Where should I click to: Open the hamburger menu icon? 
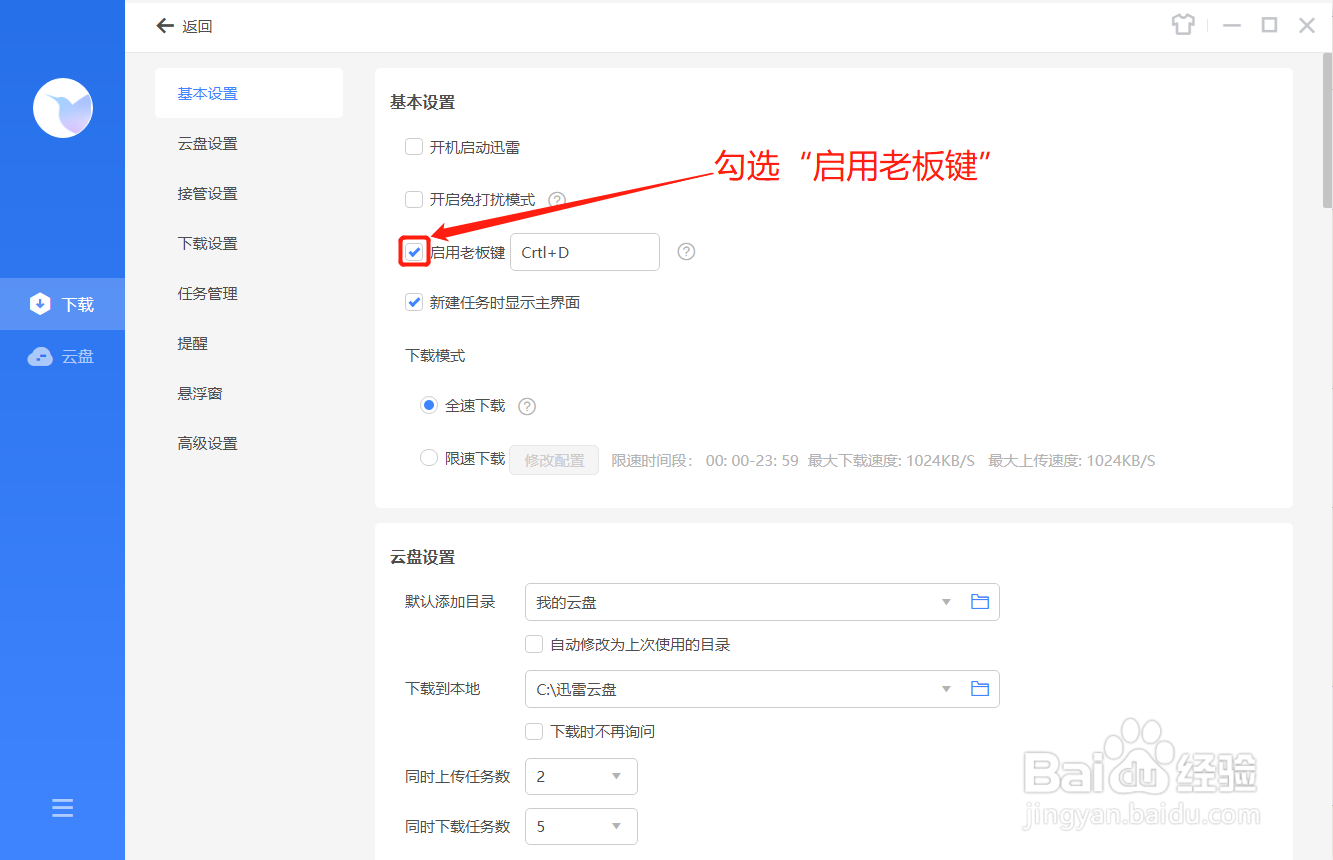(62, 808)
